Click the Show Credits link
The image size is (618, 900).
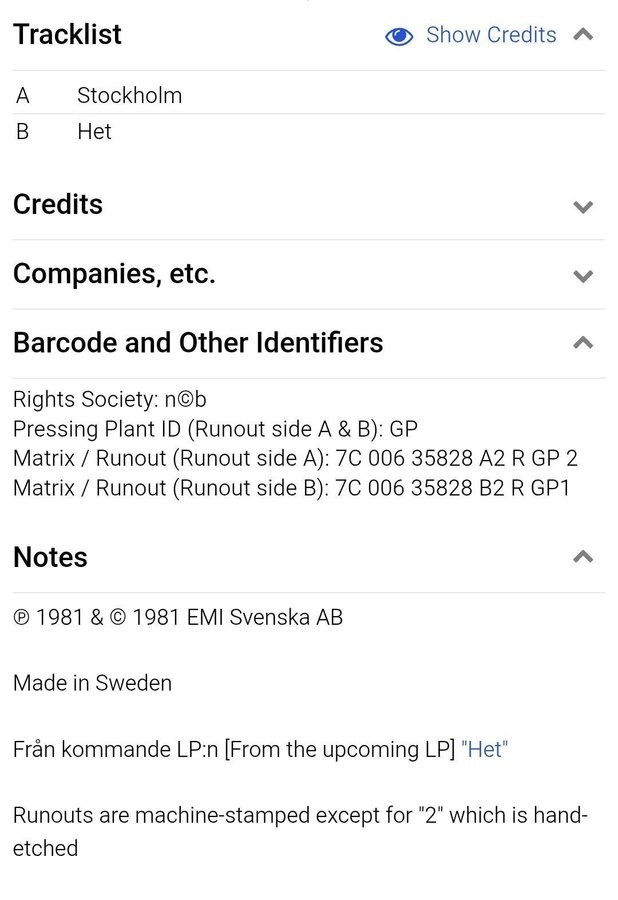(490, 35)
